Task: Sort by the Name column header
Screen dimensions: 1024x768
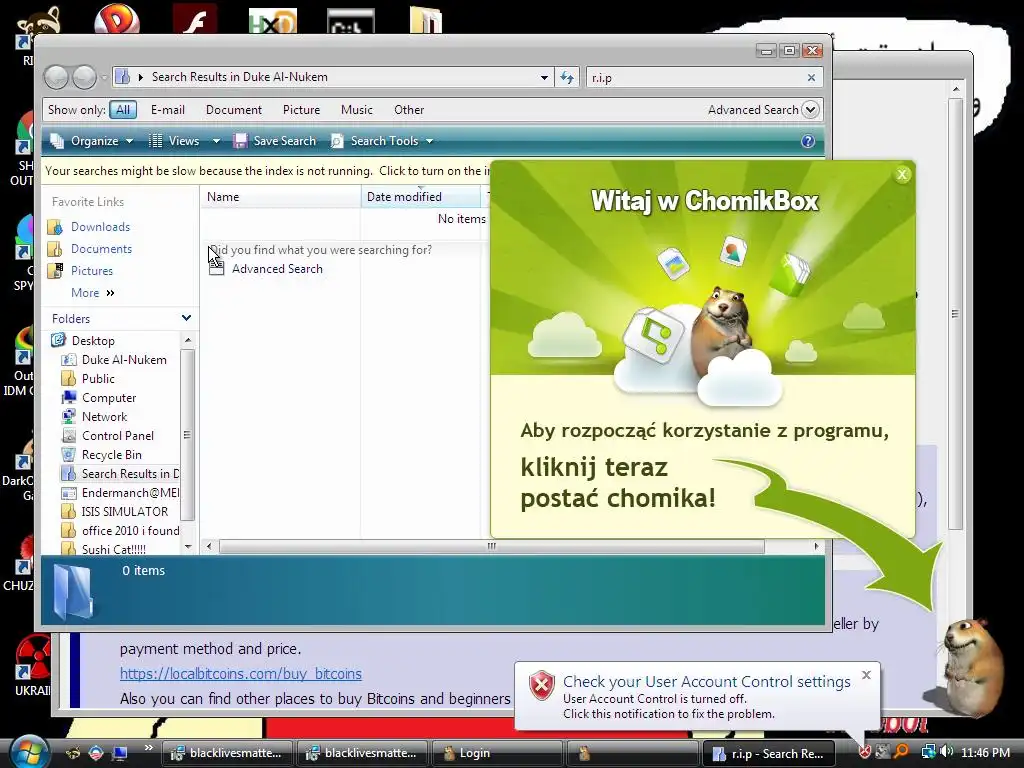Action: pos(280,197)
